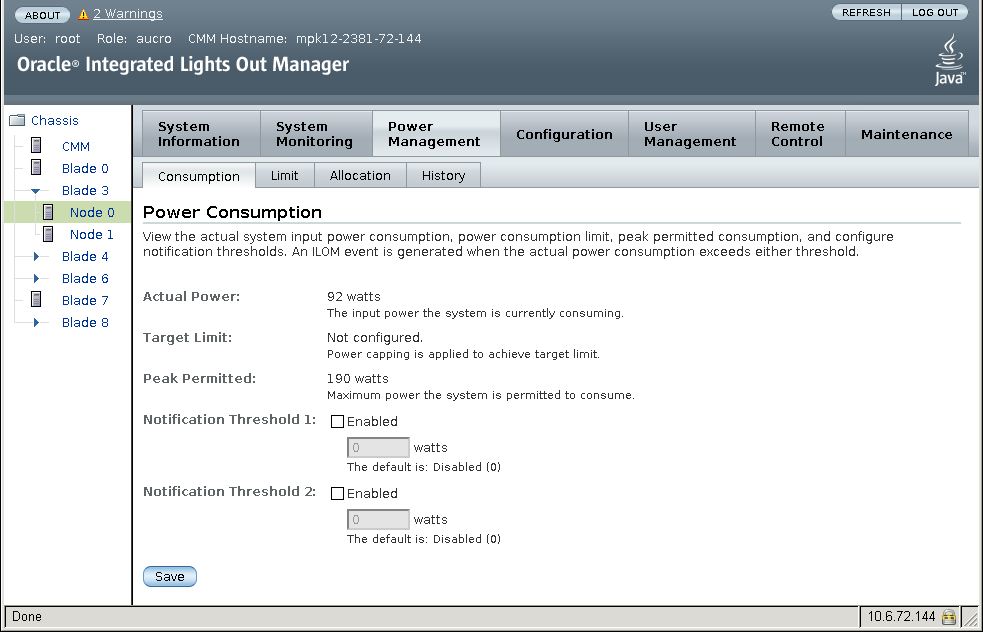
Task: Select Blade 0 in the tree
Action: pyautogui.click(x=85, y=168)
